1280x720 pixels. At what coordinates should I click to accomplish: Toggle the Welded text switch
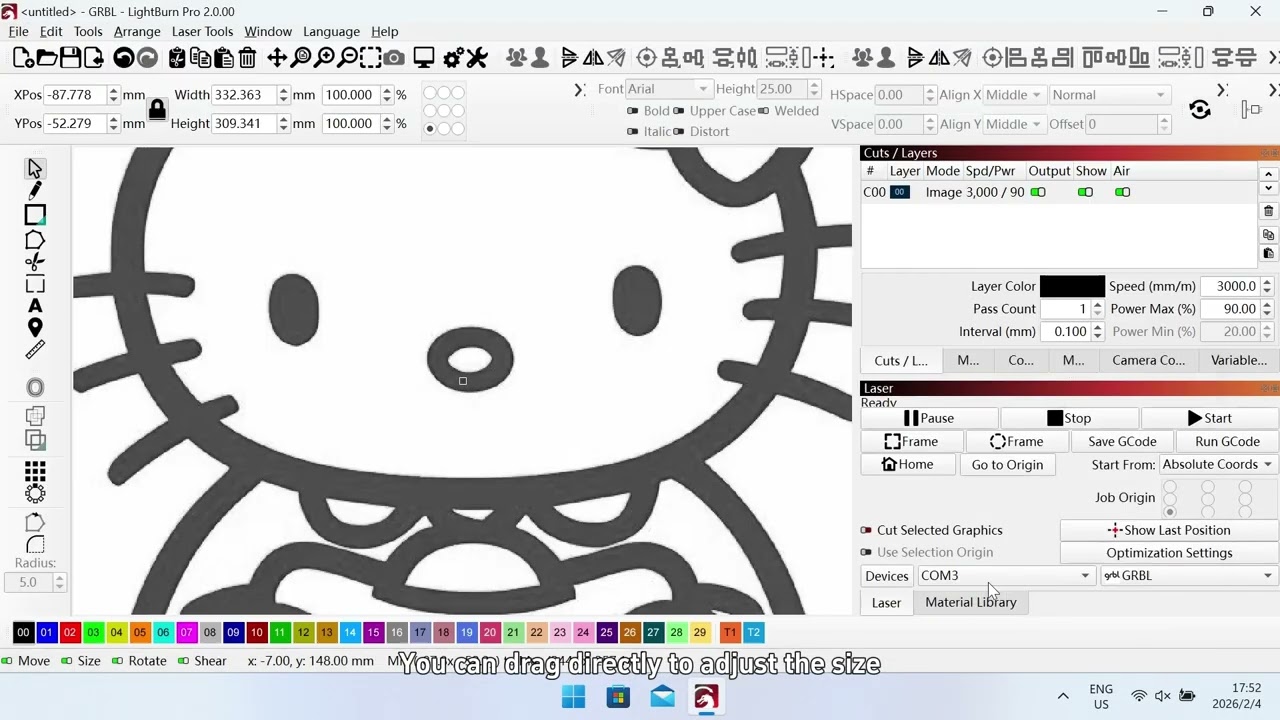764,111
